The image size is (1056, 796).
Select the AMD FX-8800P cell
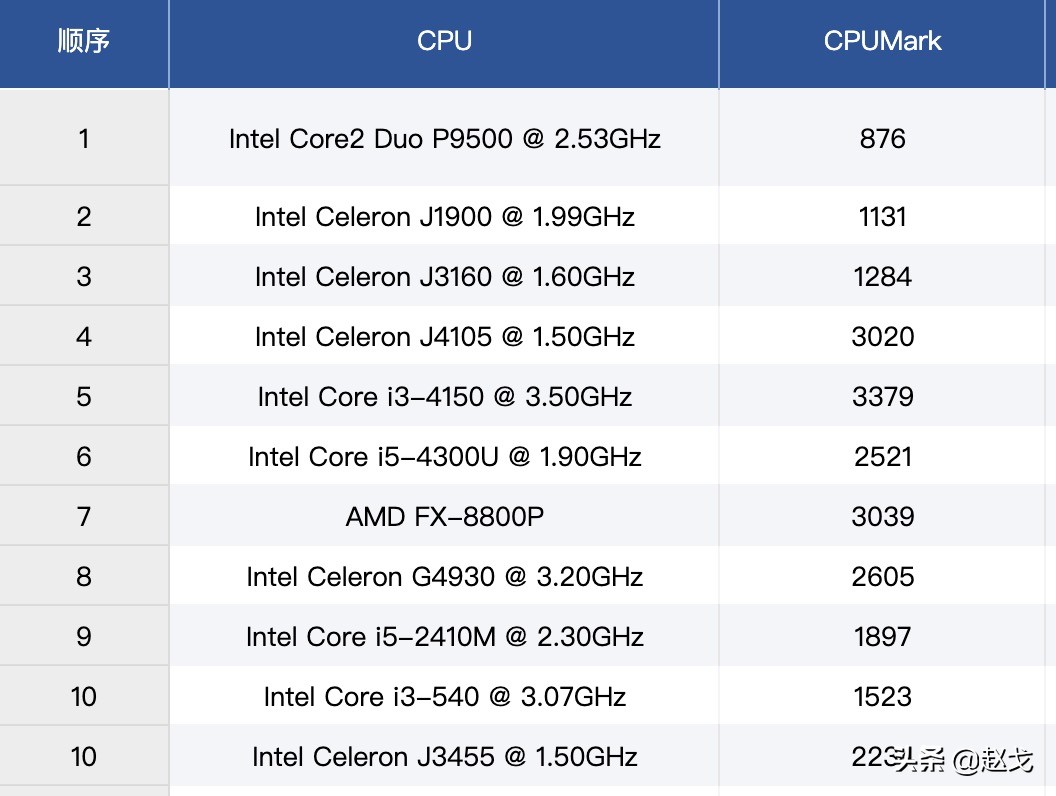coord(444,517)
